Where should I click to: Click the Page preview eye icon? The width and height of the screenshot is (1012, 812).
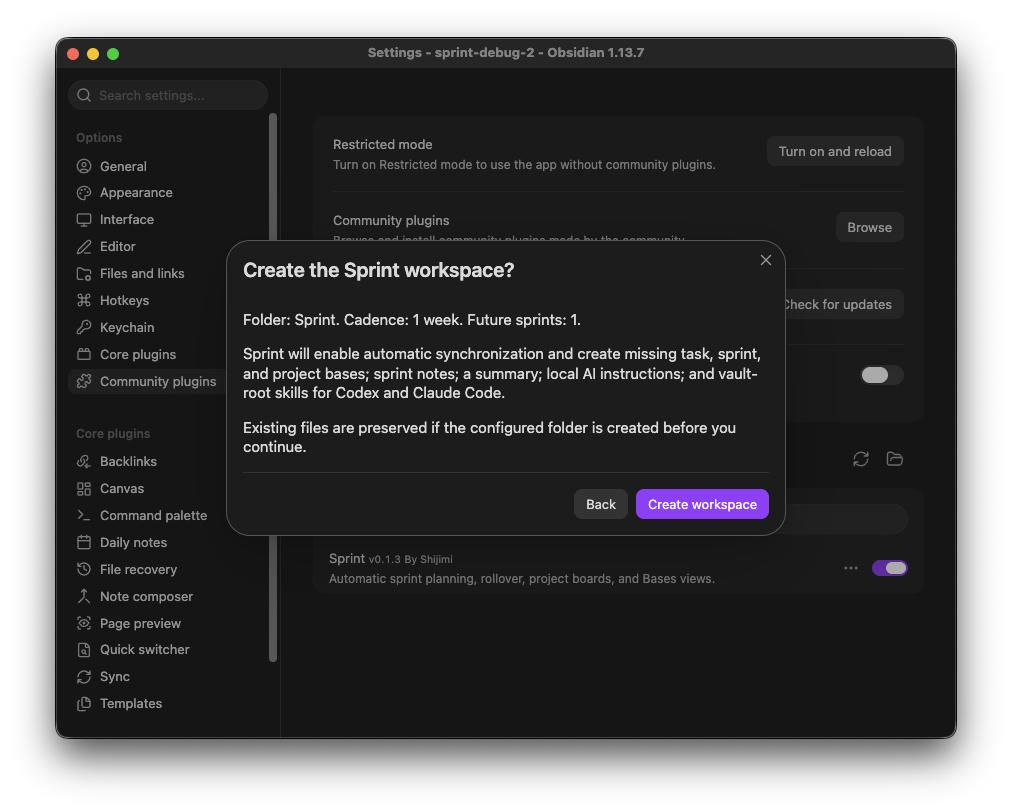(84, 624)
